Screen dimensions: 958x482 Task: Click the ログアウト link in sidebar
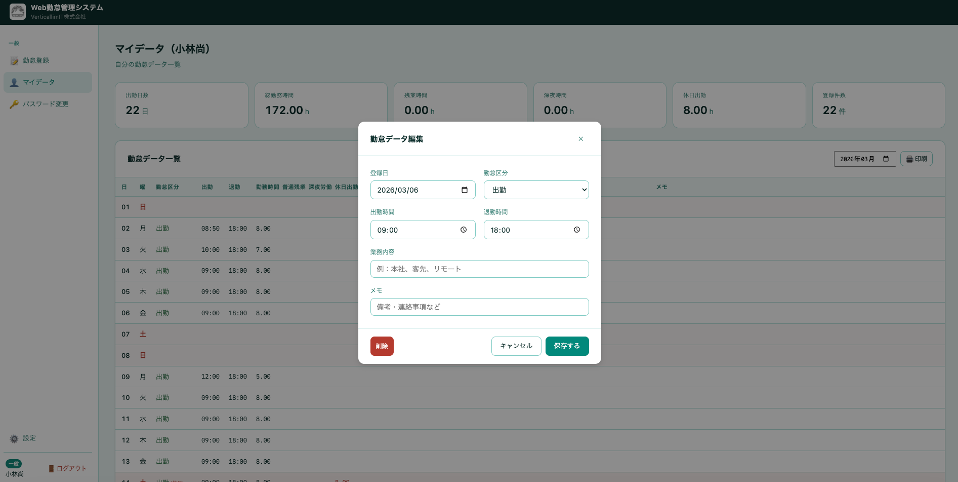coord(68,468)
